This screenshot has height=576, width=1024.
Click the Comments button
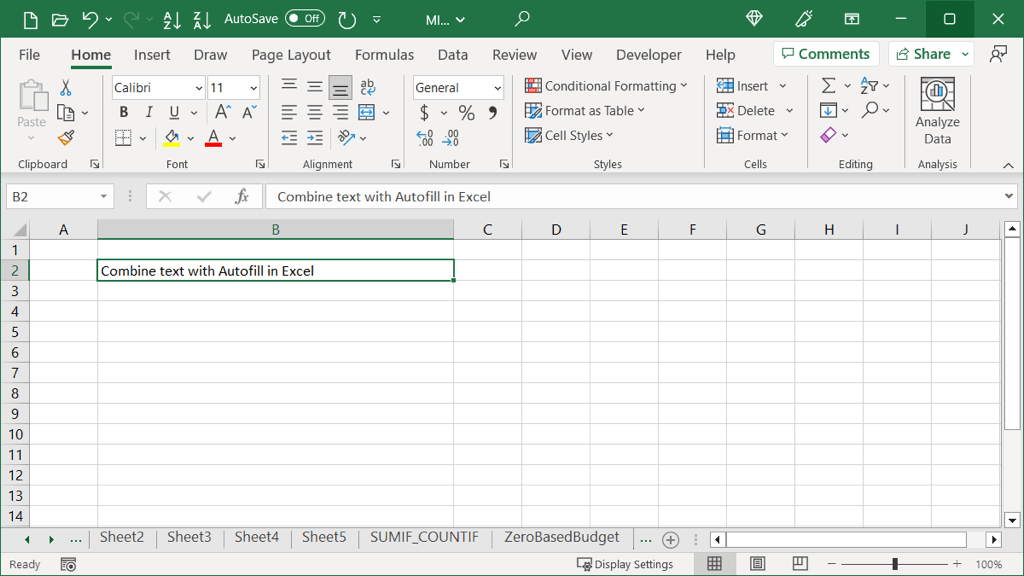(x=825, y=54)
